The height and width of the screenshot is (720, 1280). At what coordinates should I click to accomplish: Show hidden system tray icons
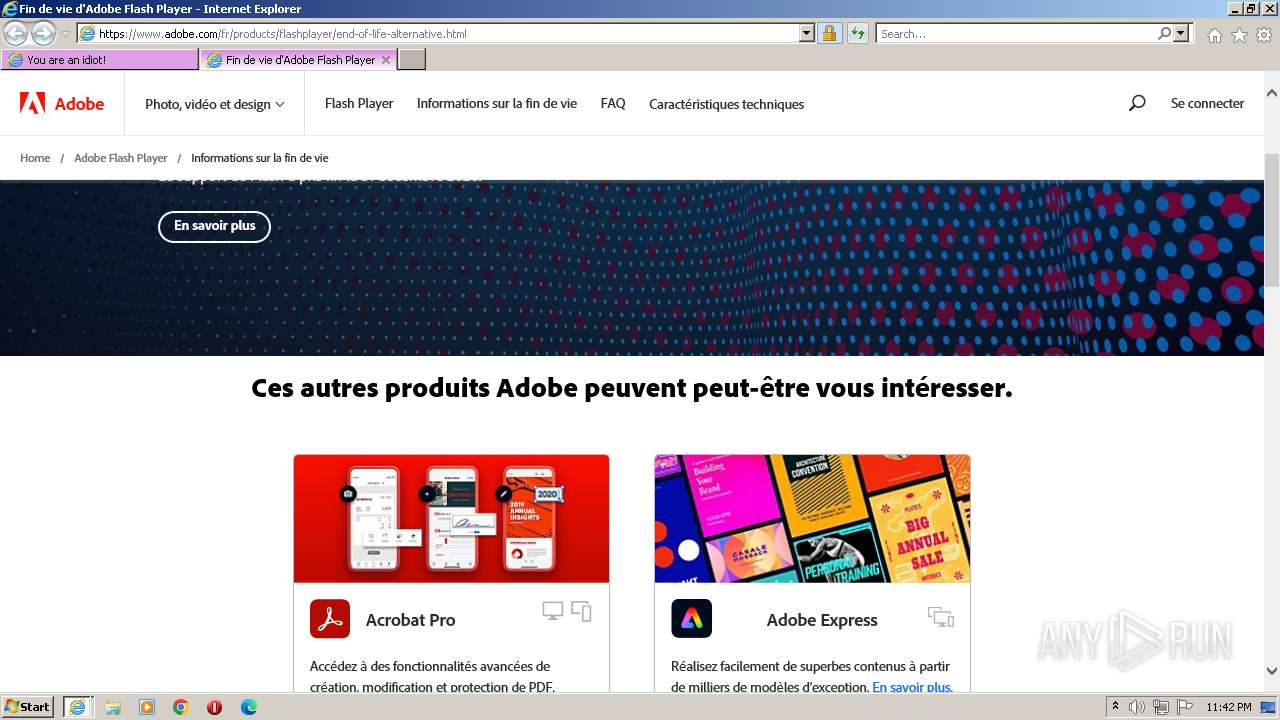[1116, 707]
